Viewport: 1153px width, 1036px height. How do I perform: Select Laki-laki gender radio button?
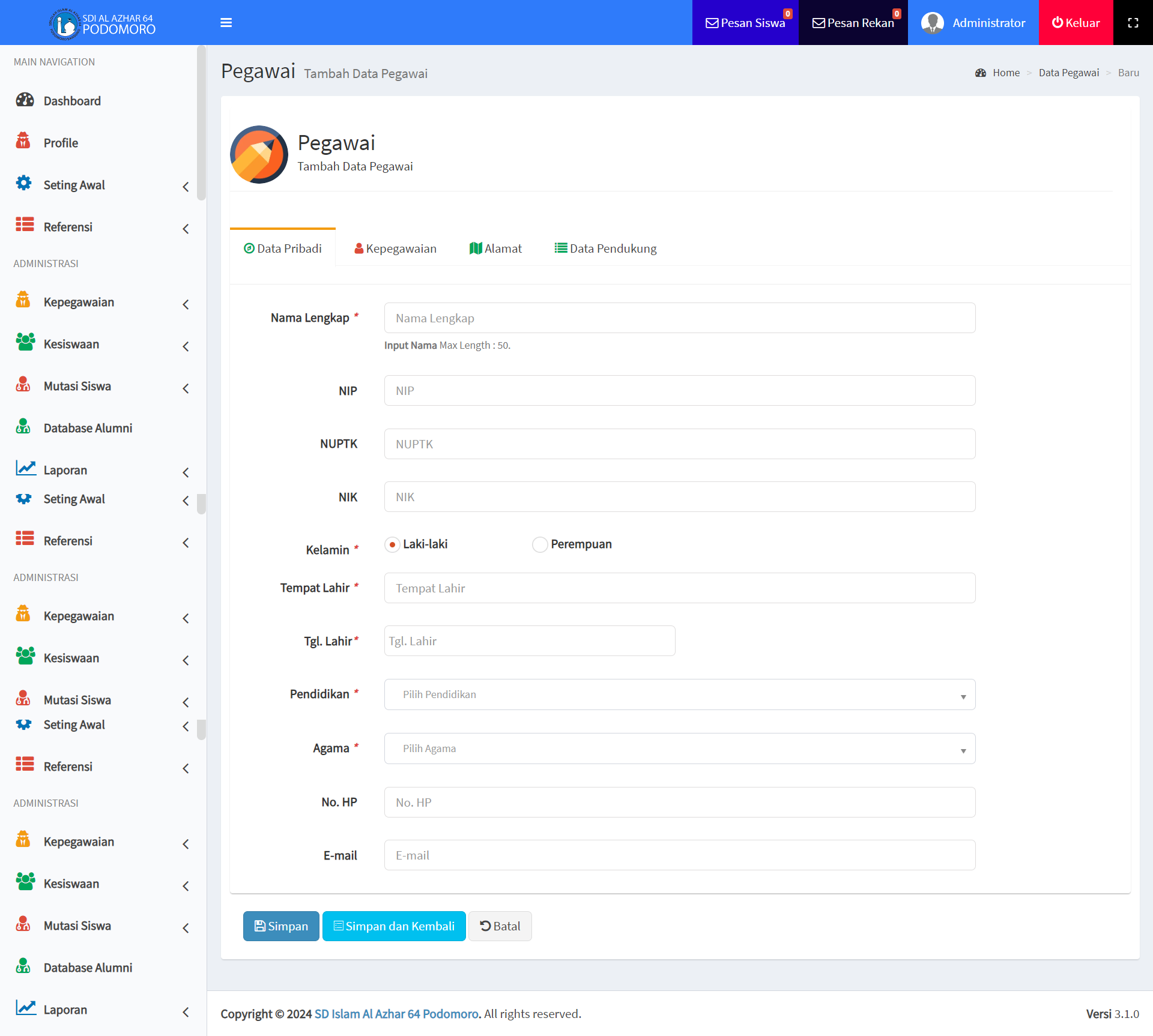coord(392,544)
